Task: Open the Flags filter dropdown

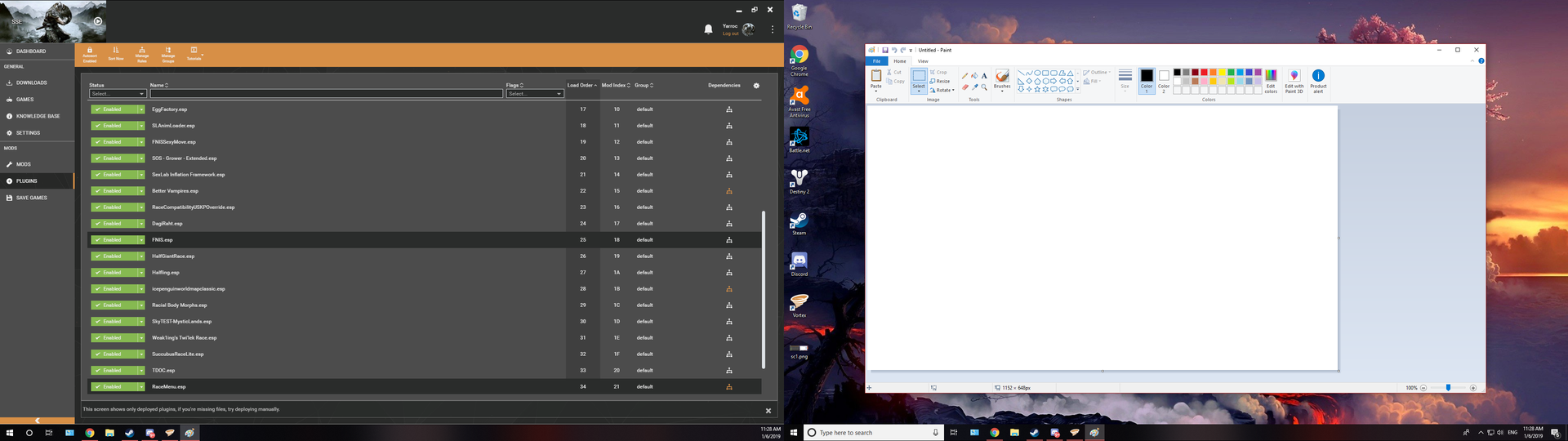Action: tap(535, 94)
